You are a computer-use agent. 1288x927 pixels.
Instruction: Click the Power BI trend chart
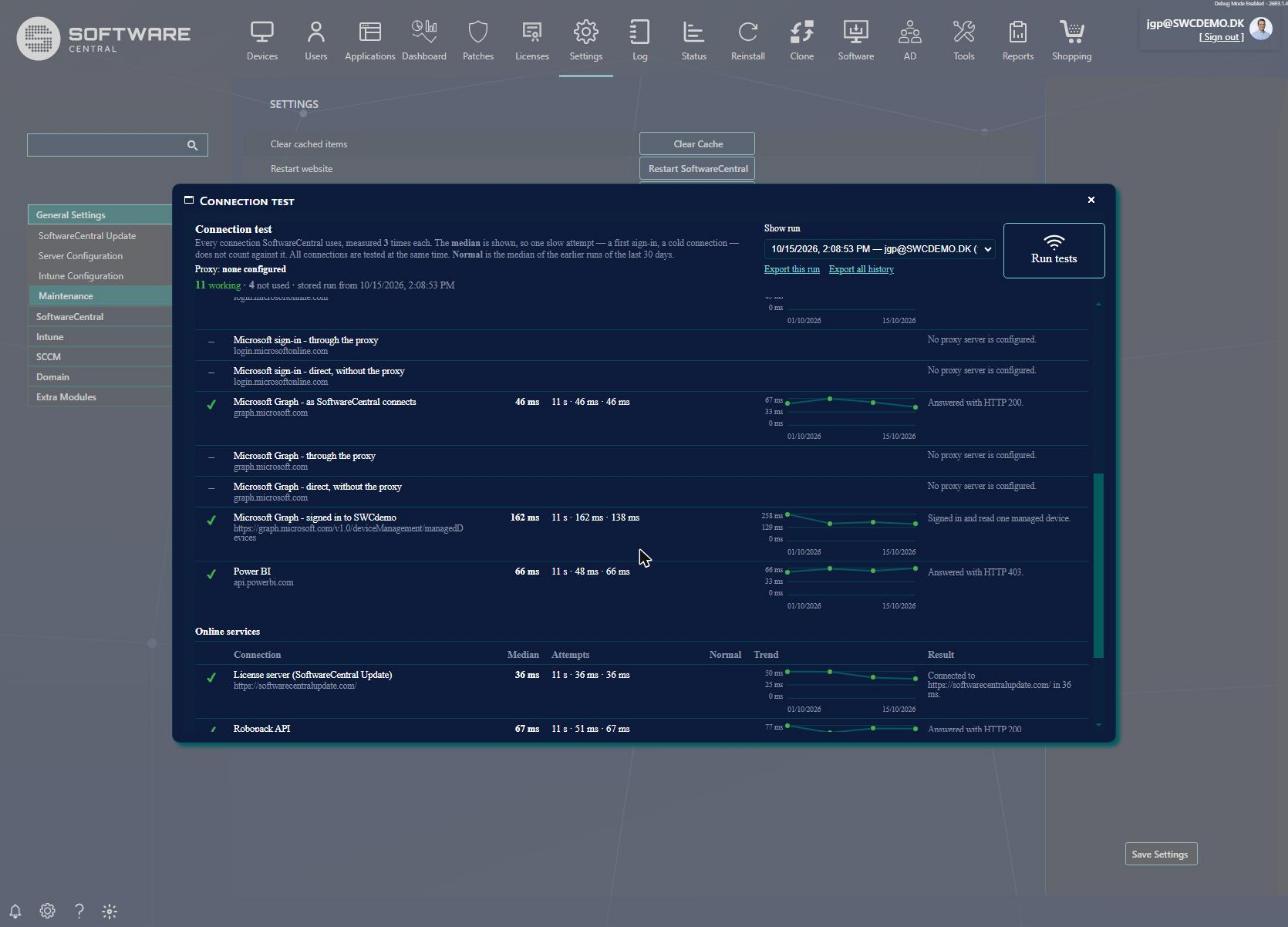coord(842,585)
